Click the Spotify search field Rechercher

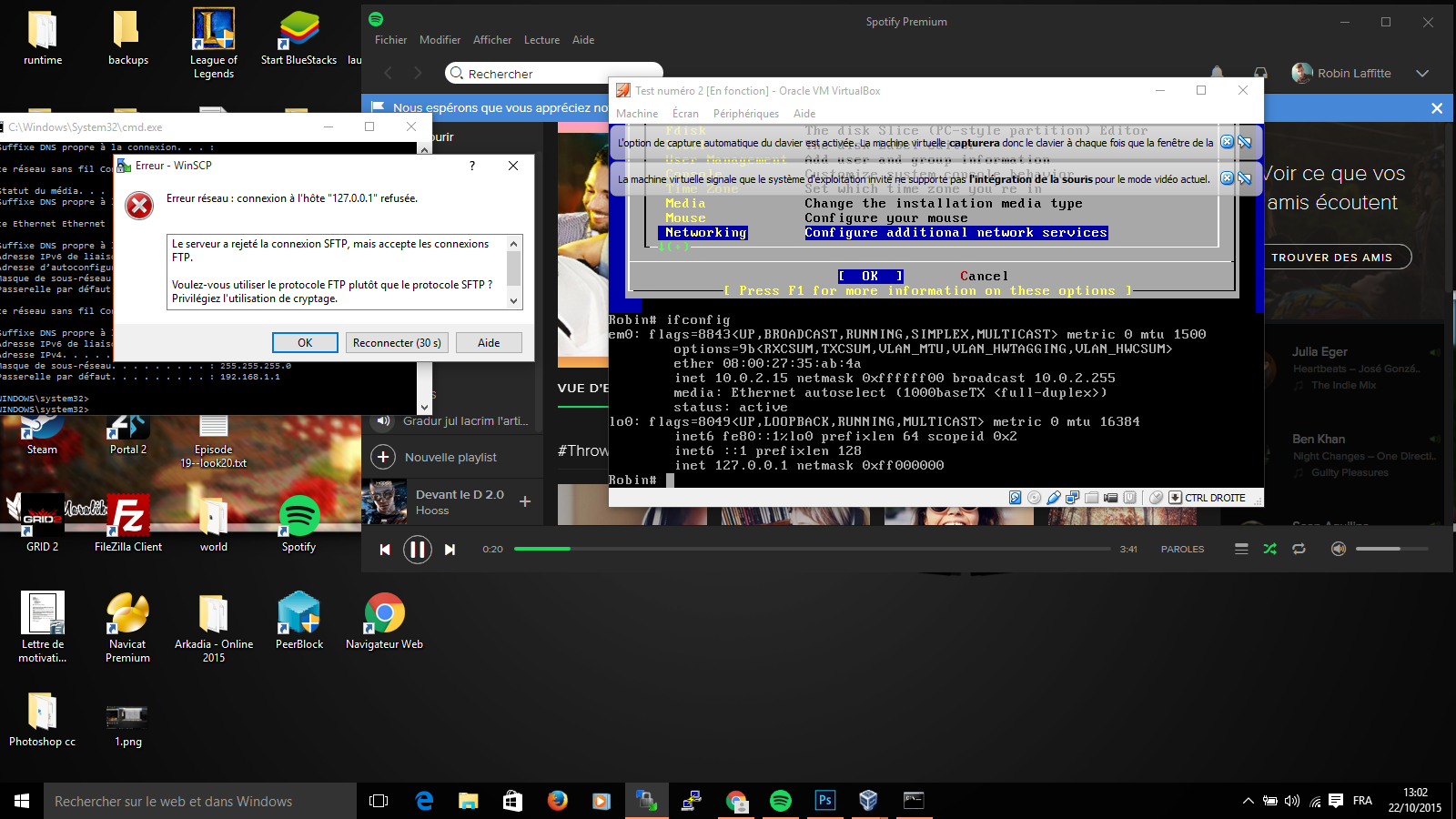tap(553, 73)
